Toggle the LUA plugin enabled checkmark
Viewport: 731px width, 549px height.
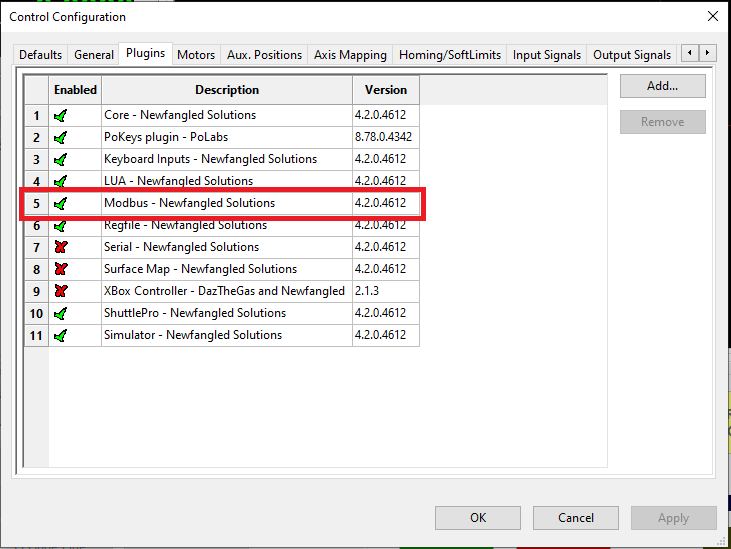61,181
